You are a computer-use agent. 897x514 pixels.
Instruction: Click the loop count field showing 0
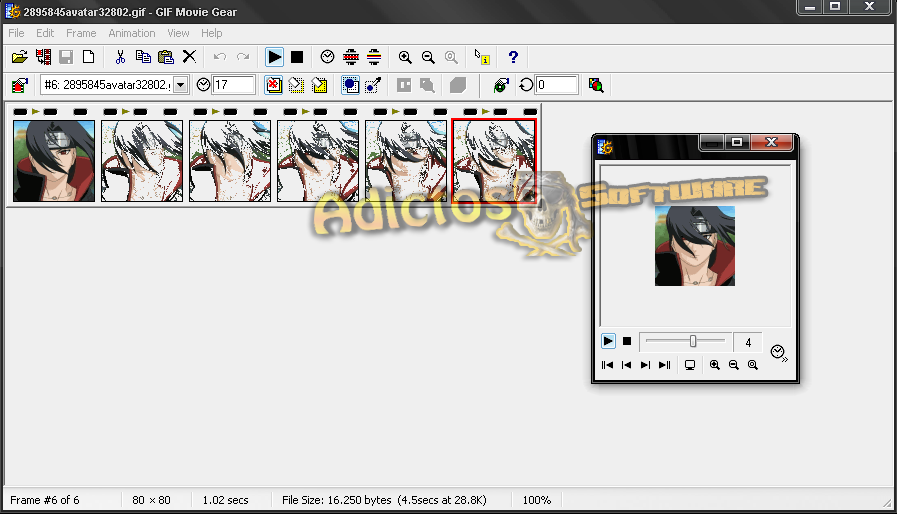557,85
